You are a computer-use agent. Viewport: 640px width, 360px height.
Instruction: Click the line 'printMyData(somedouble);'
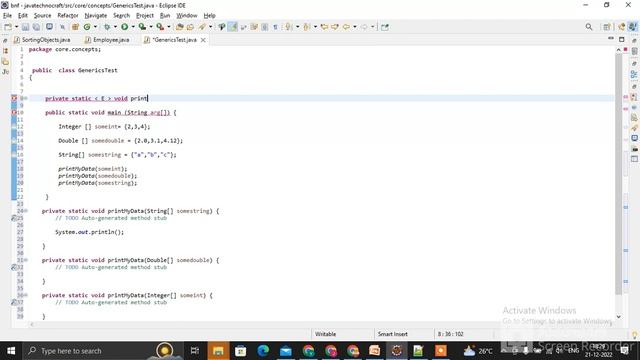(x=98, y=176)
